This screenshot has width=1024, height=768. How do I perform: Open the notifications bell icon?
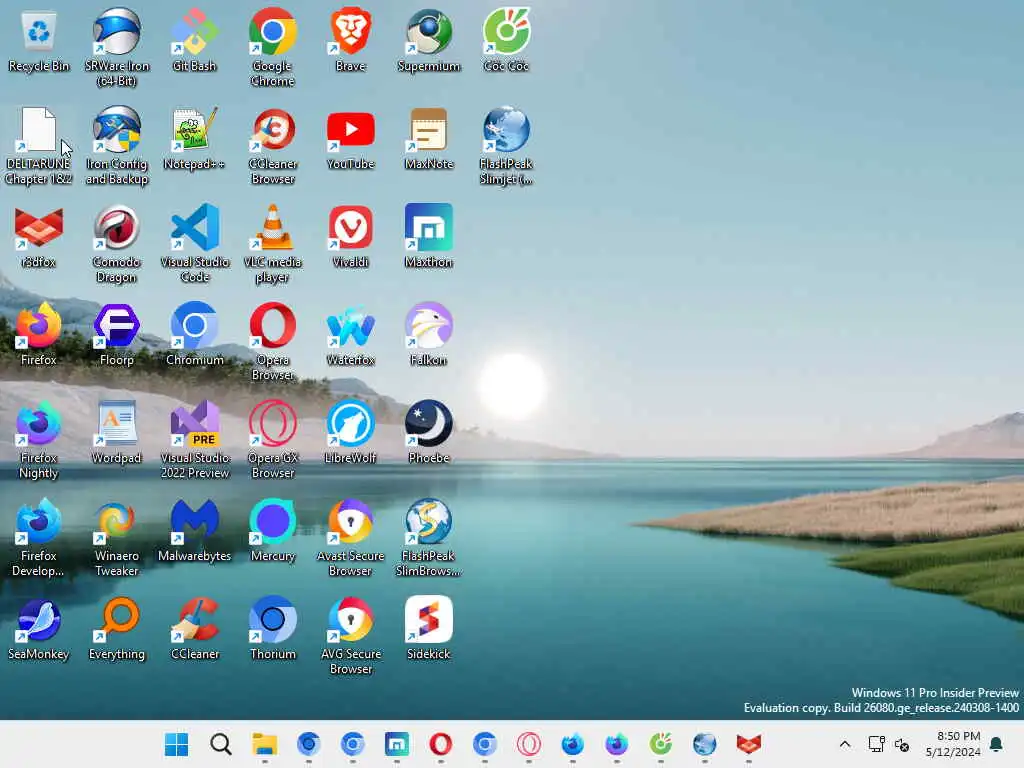997,744
